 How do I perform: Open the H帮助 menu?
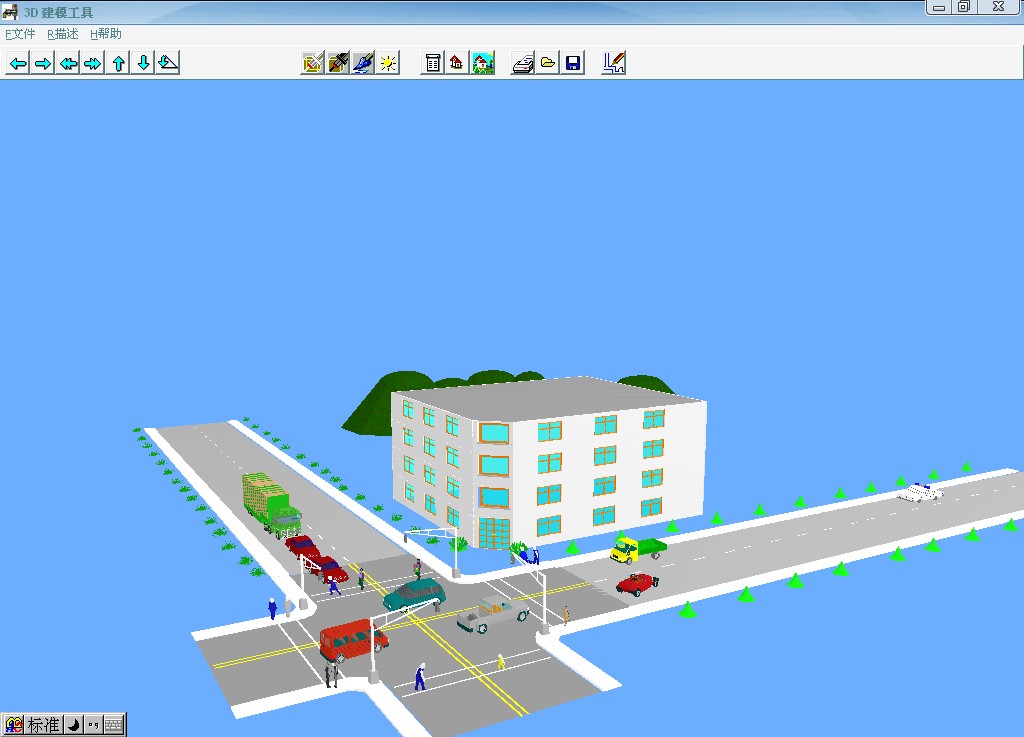106,34
